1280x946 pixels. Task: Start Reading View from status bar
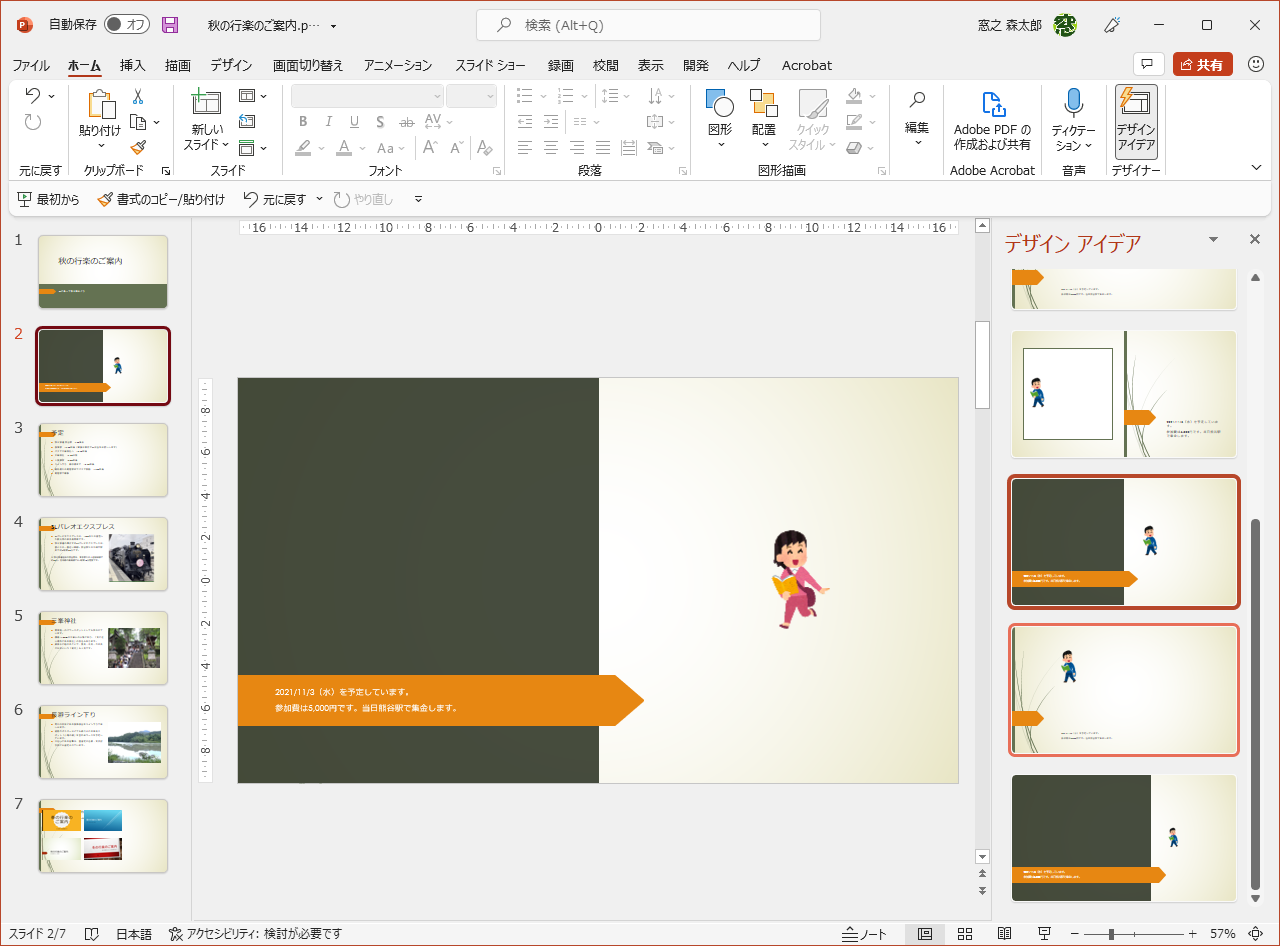[1005, 934]
